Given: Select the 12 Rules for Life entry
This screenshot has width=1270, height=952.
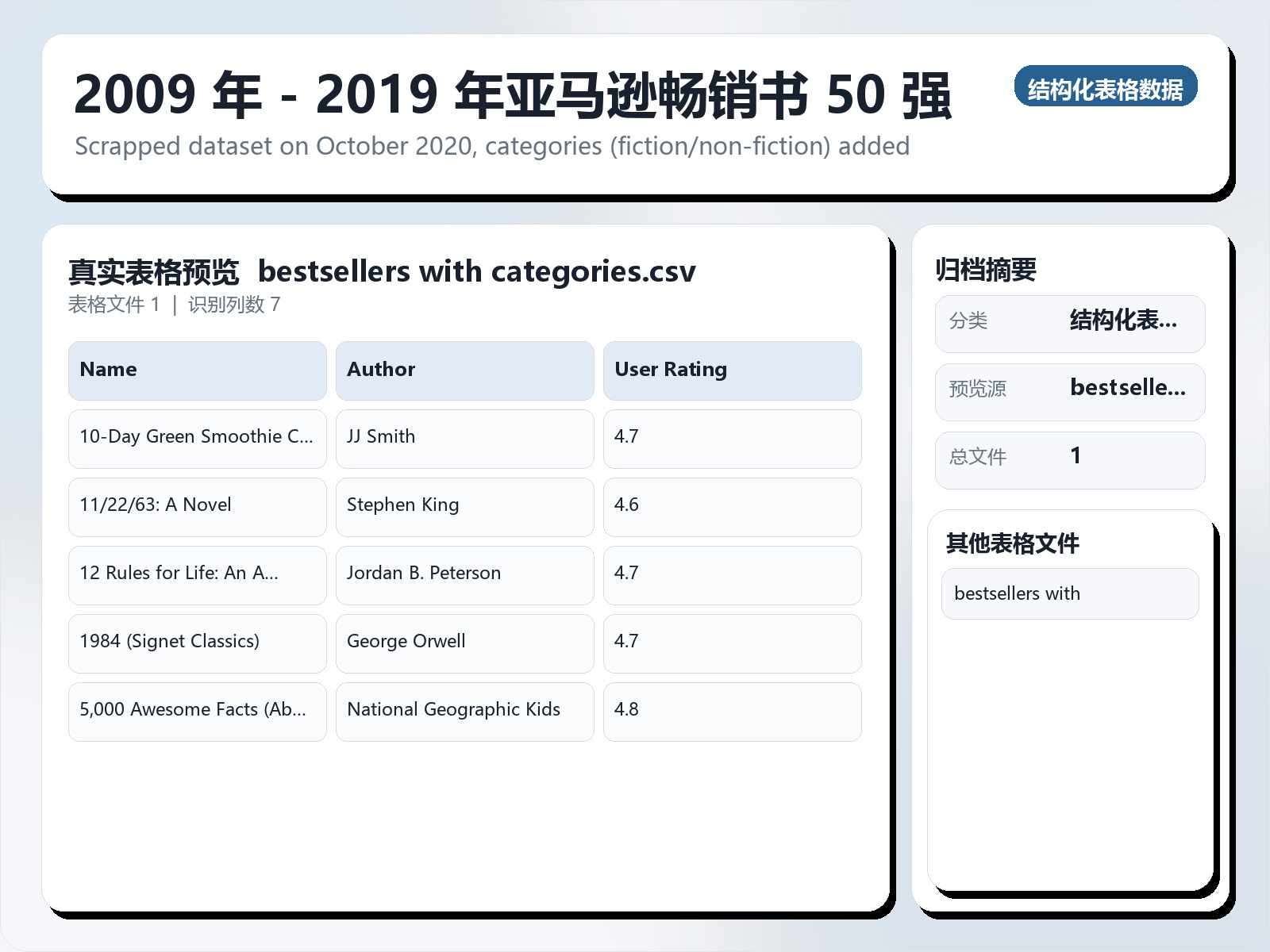Looking at the screenshot, I should pos(196,574).
